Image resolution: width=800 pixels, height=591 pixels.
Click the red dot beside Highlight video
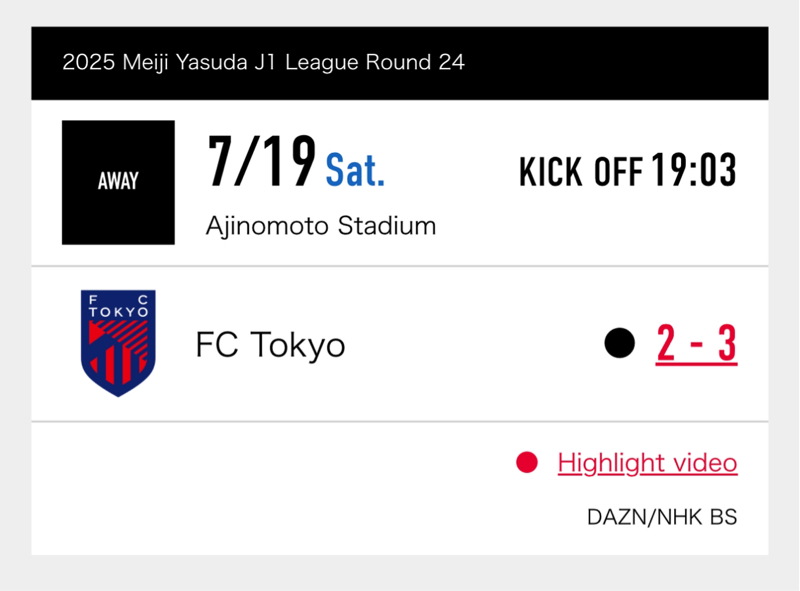point(527,462)
